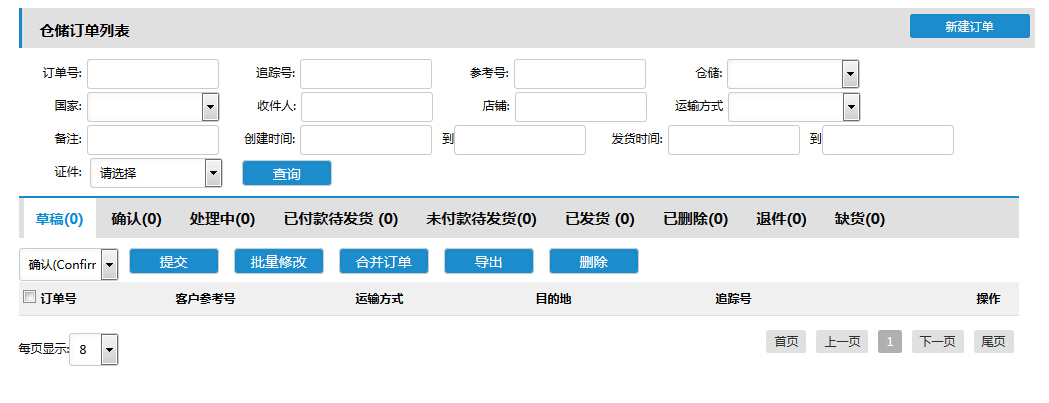This screenshot has width=1049, height=403.
Task: Open the 仓储 dropdown list
Action: pos(793,74)
